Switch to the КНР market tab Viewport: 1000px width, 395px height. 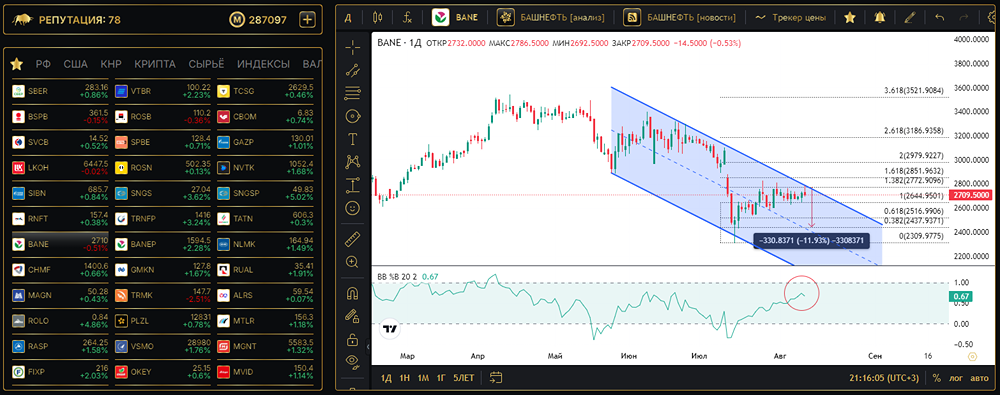[111, 64]
